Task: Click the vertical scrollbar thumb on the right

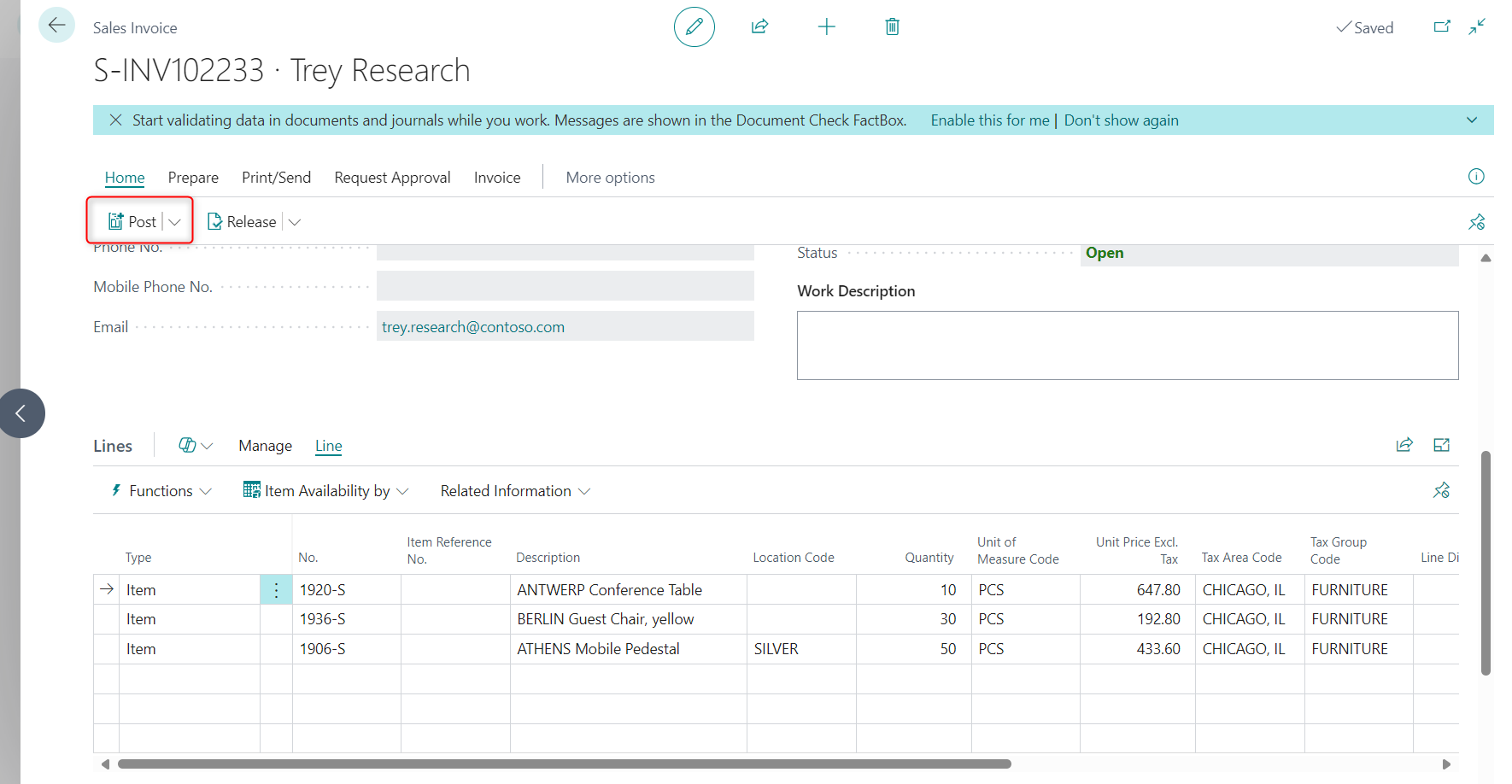Action: 1486,563
